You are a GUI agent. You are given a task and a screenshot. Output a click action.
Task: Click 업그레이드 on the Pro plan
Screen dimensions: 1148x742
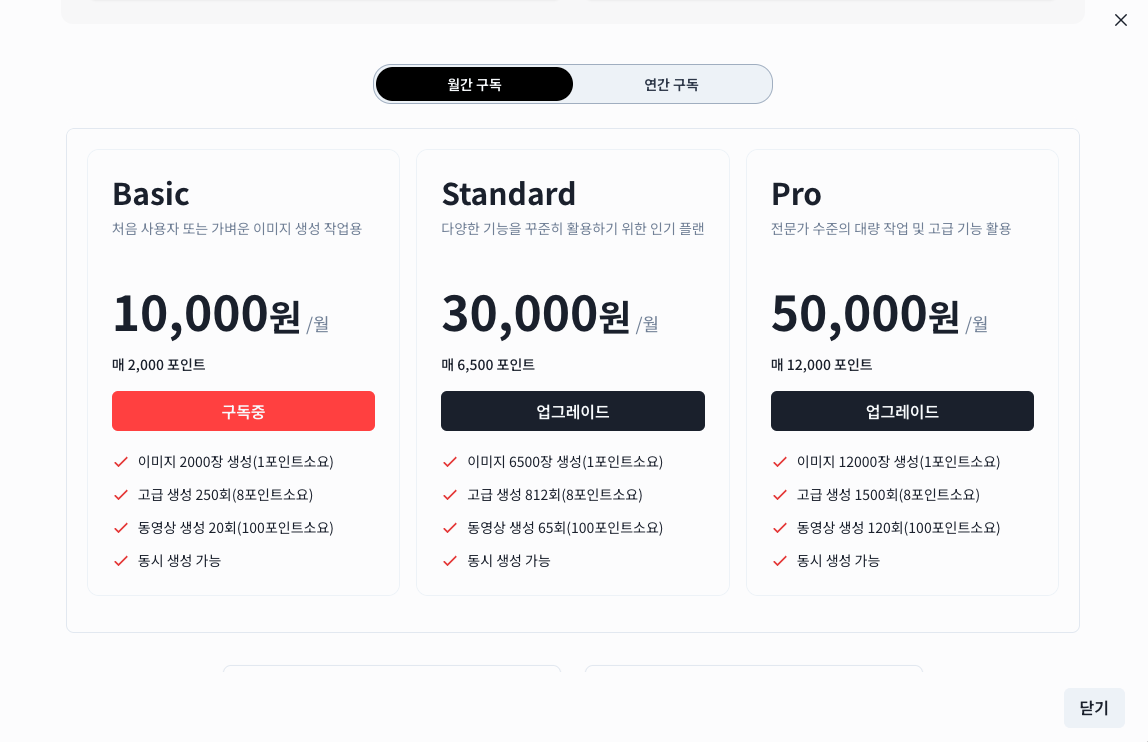902,411
